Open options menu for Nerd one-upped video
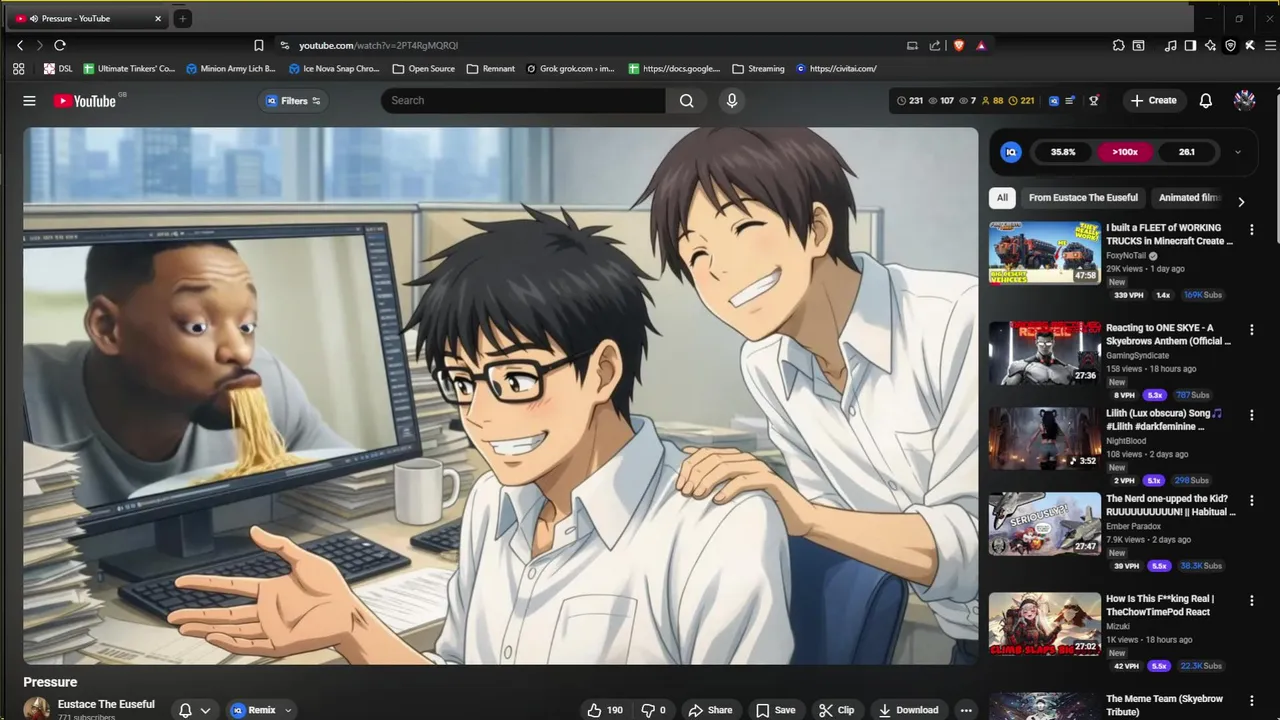Screen dimensions: 1280x720 click(x=1251, y=500)
